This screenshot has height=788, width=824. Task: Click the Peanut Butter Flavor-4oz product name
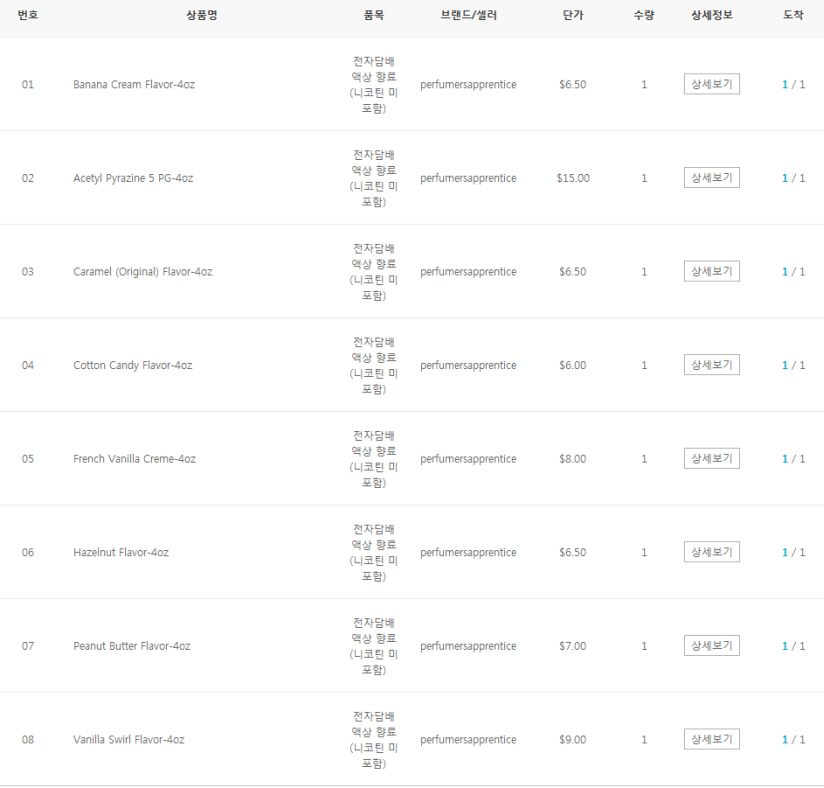pyautogui.click(x=132, y=646)
